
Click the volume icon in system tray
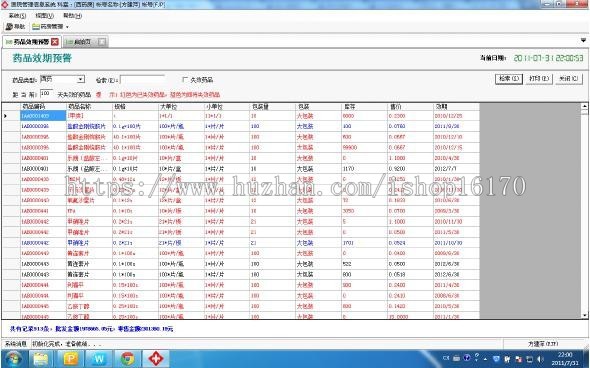pos(540,359)
